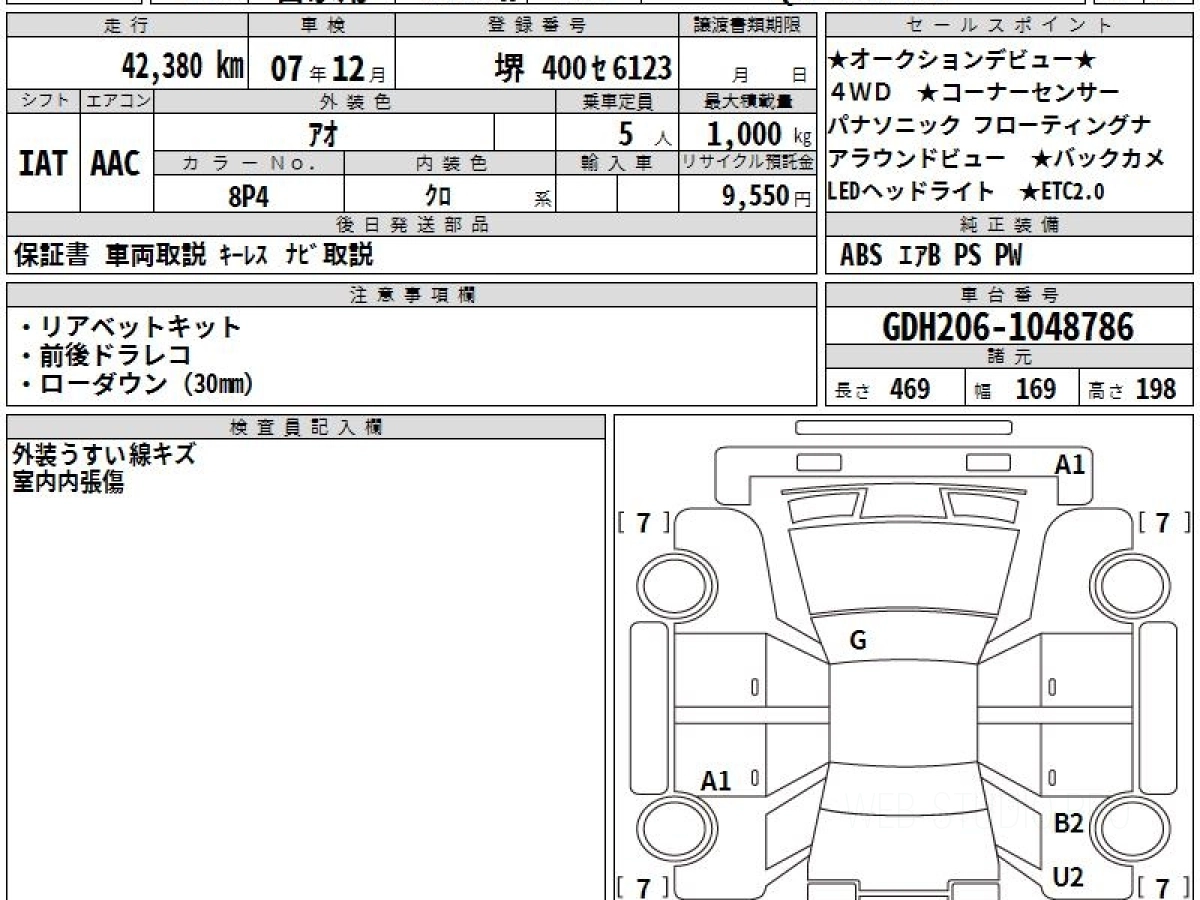Click the "車両取説" entry

tap(156, 255)
